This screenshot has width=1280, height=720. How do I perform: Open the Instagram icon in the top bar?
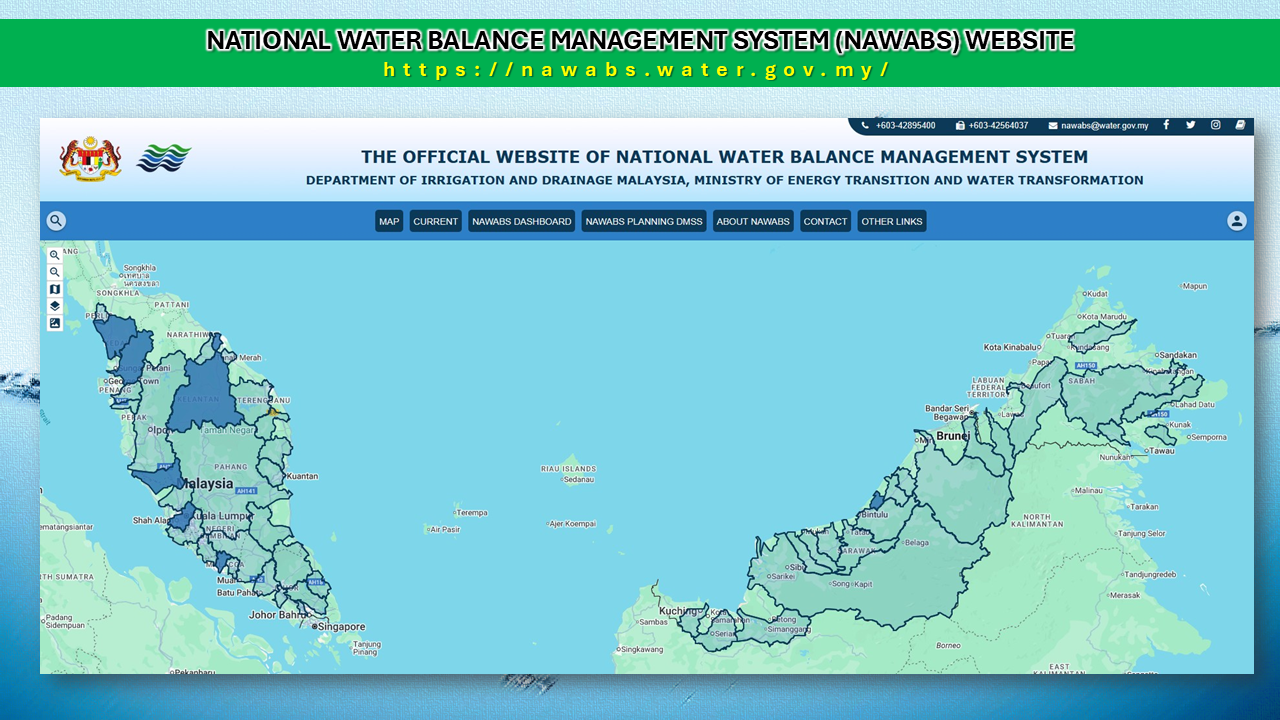coord(1215,125)
